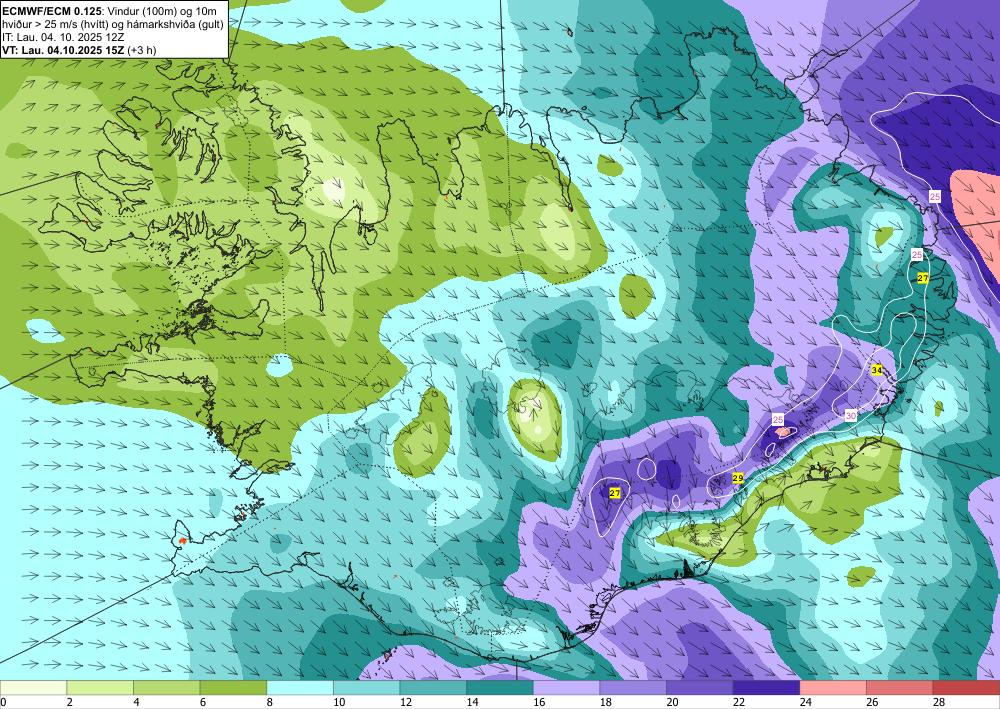
Task: Click the legend scale value 28
Action: pyautogui.click(x=939, y=702)
